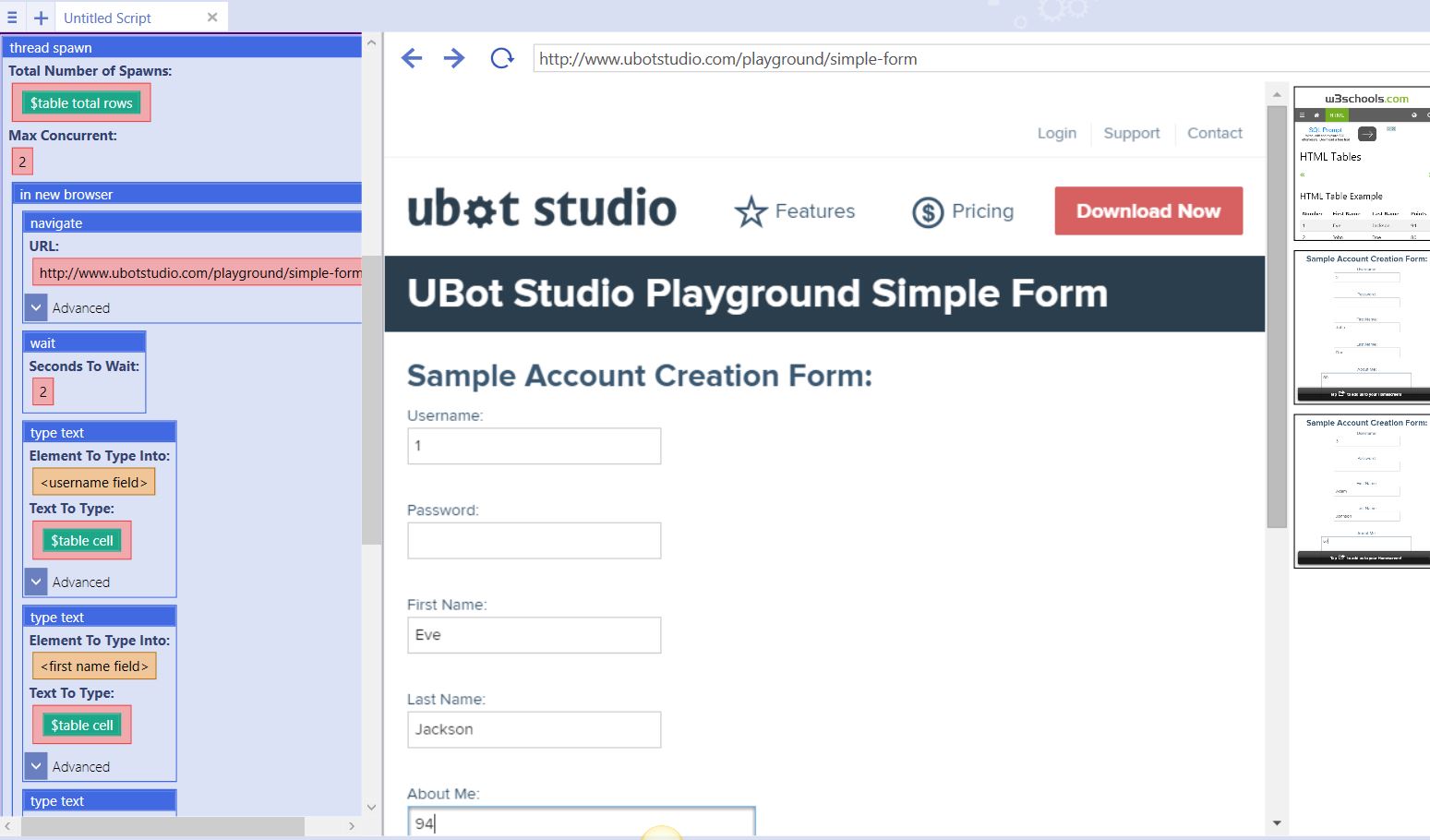The image size is (1430, 840).
Task: Click the Max Concurrent value field
Action: (x=22, y=162)
